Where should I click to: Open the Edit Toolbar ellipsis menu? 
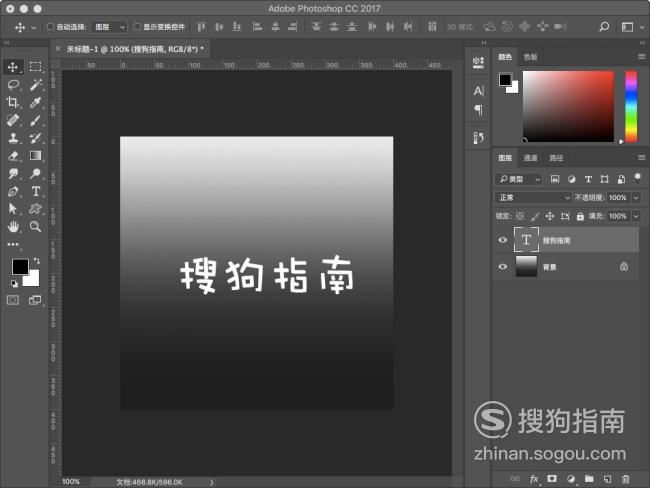(x=13, y=244)
